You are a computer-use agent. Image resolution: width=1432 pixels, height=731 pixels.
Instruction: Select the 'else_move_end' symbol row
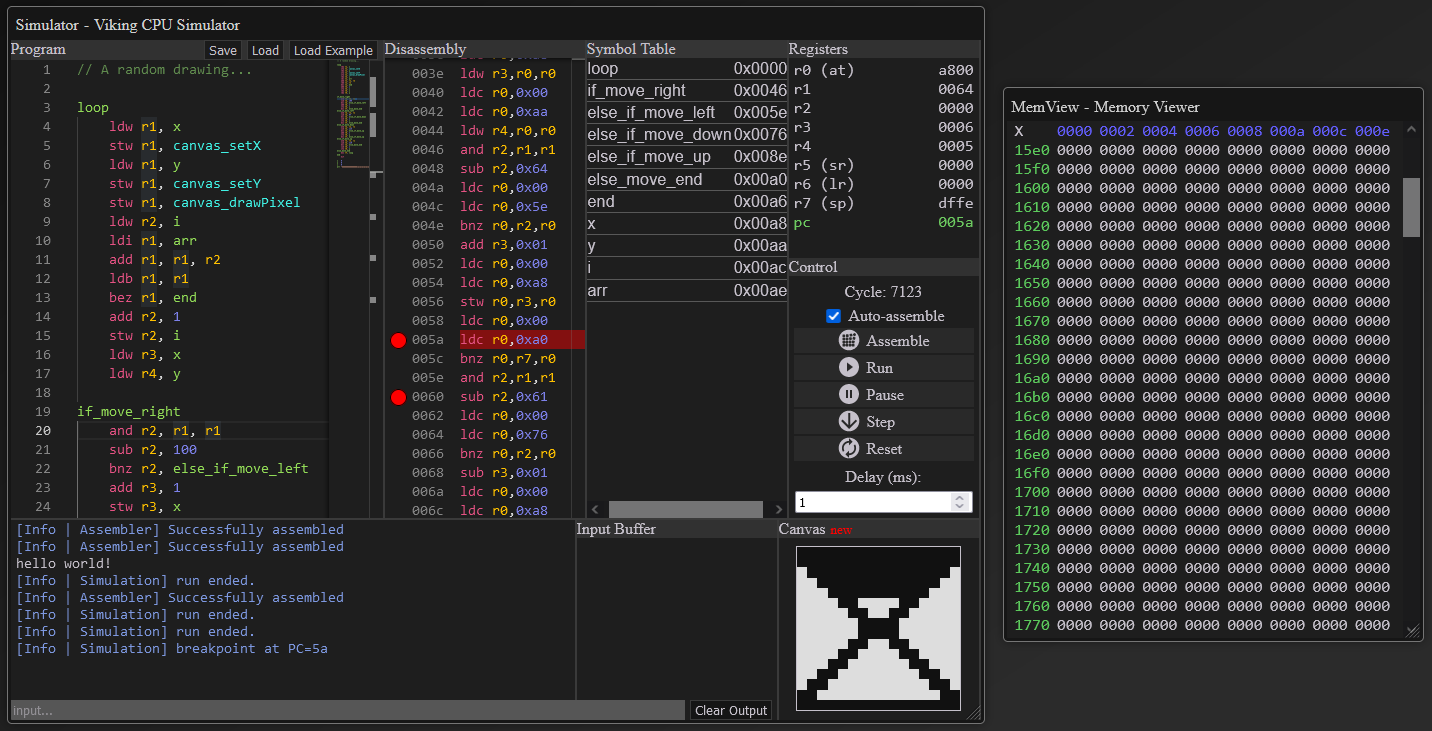687,180
